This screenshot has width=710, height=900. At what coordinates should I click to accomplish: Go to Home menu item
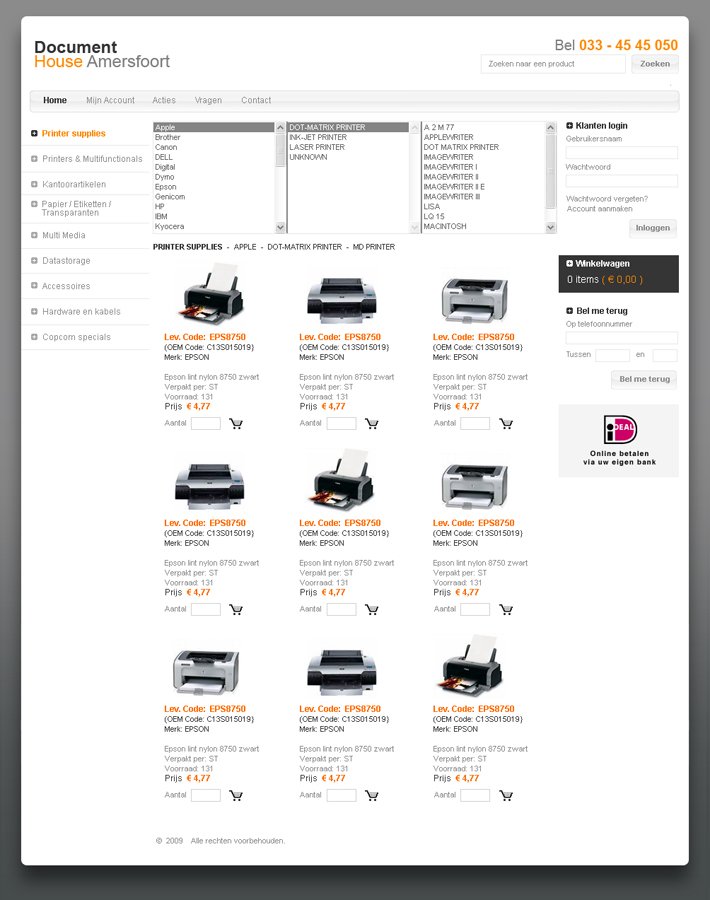[x=55, y=100]
